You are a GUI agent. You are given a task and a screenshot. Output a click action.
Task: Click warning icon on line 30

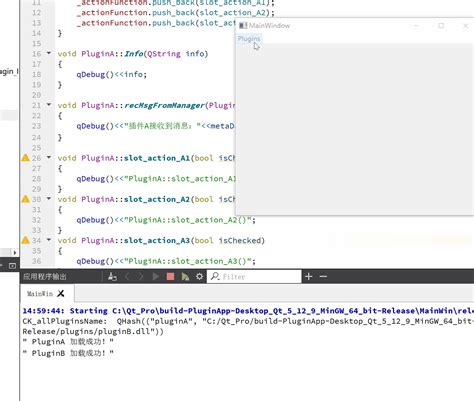click(25, 199)
